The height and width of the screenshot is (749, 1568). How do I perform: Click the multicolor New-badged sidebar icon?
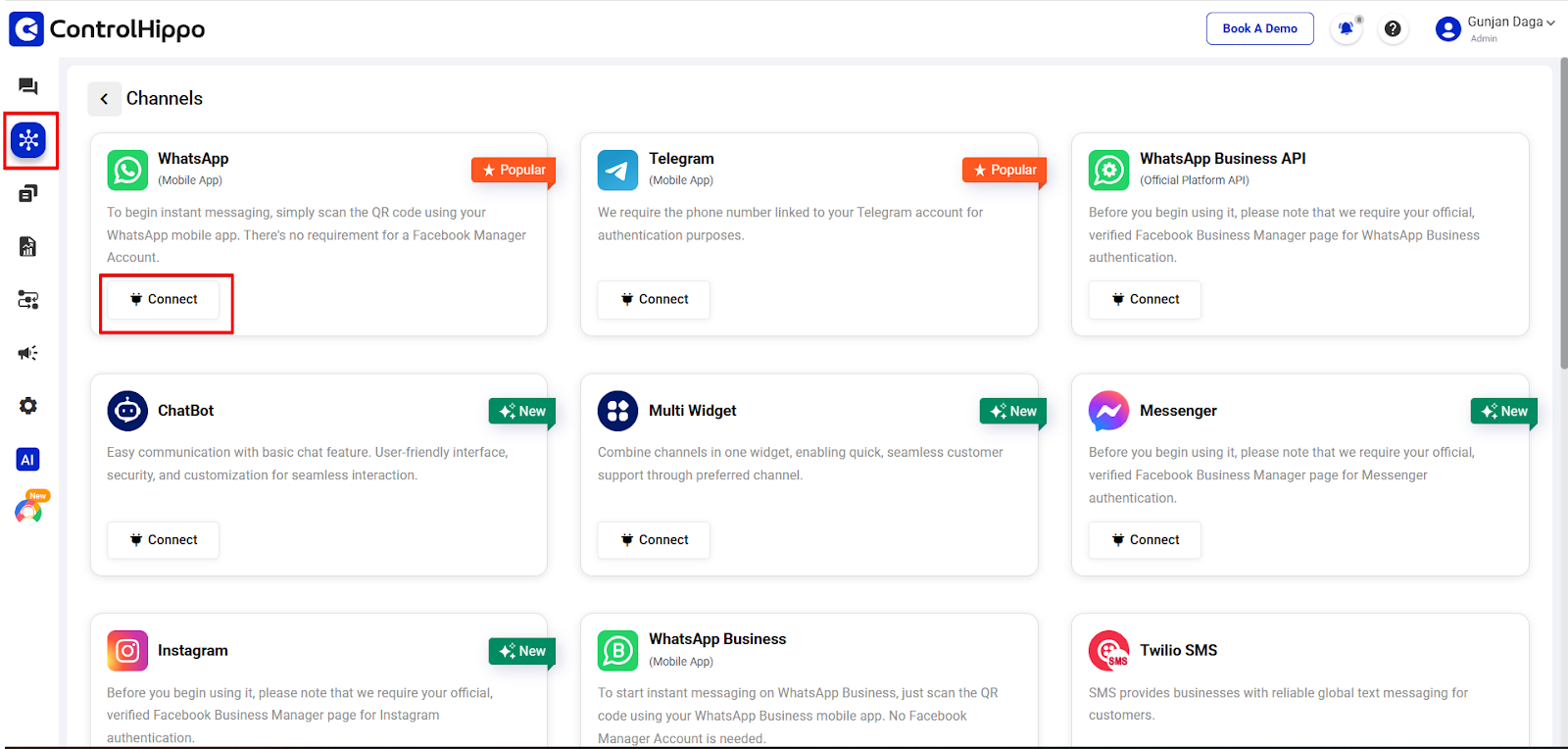[28, 510]
